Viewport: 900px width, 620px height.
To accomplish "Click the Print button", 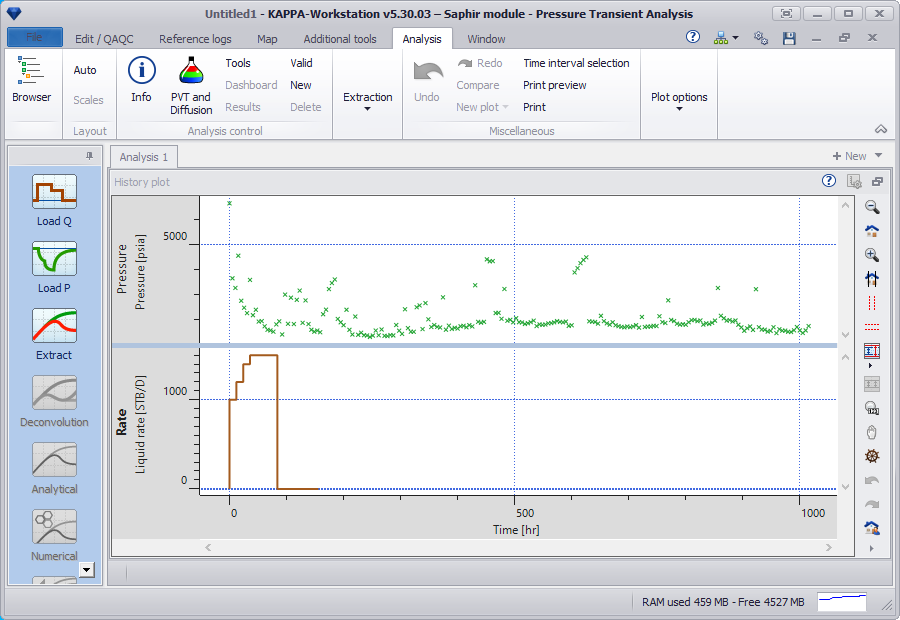I will tap(534, 107).
